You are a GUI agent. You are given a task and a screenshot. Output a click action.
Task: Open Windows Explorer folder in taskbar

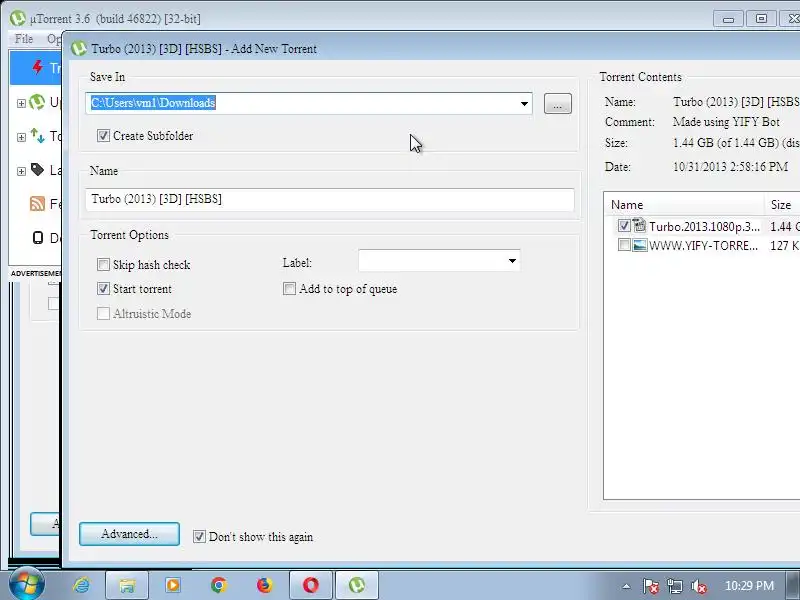(x=127, y=585)
